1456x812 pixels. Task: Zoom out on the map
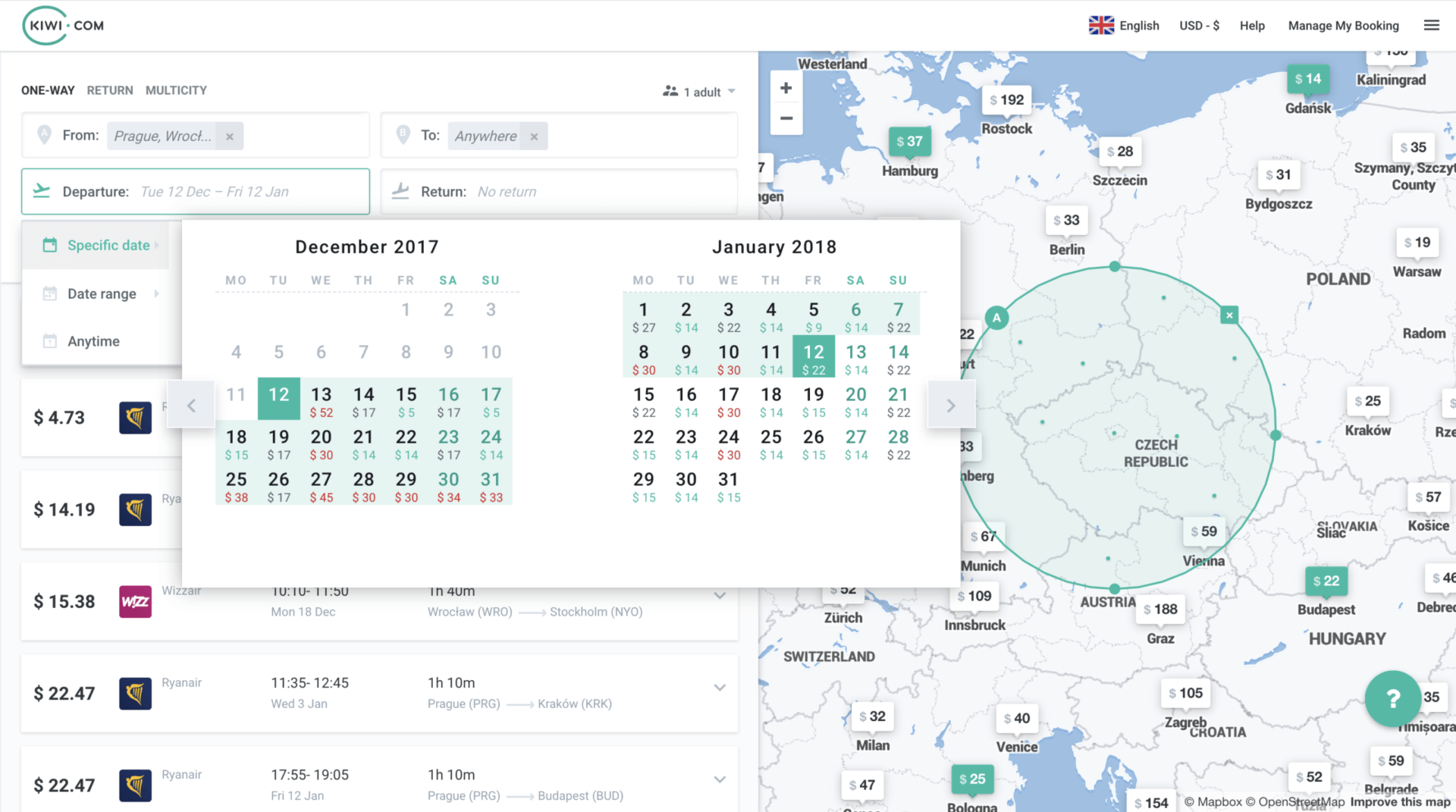(786, 118)
